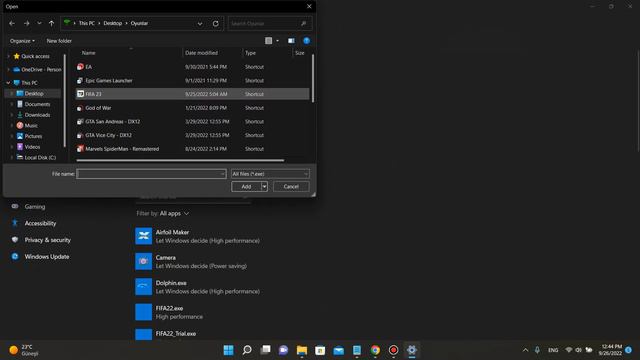This screenshot has width=640, height=360.
Task: Toggle the preview pane
Action: [x=291, y=40]
